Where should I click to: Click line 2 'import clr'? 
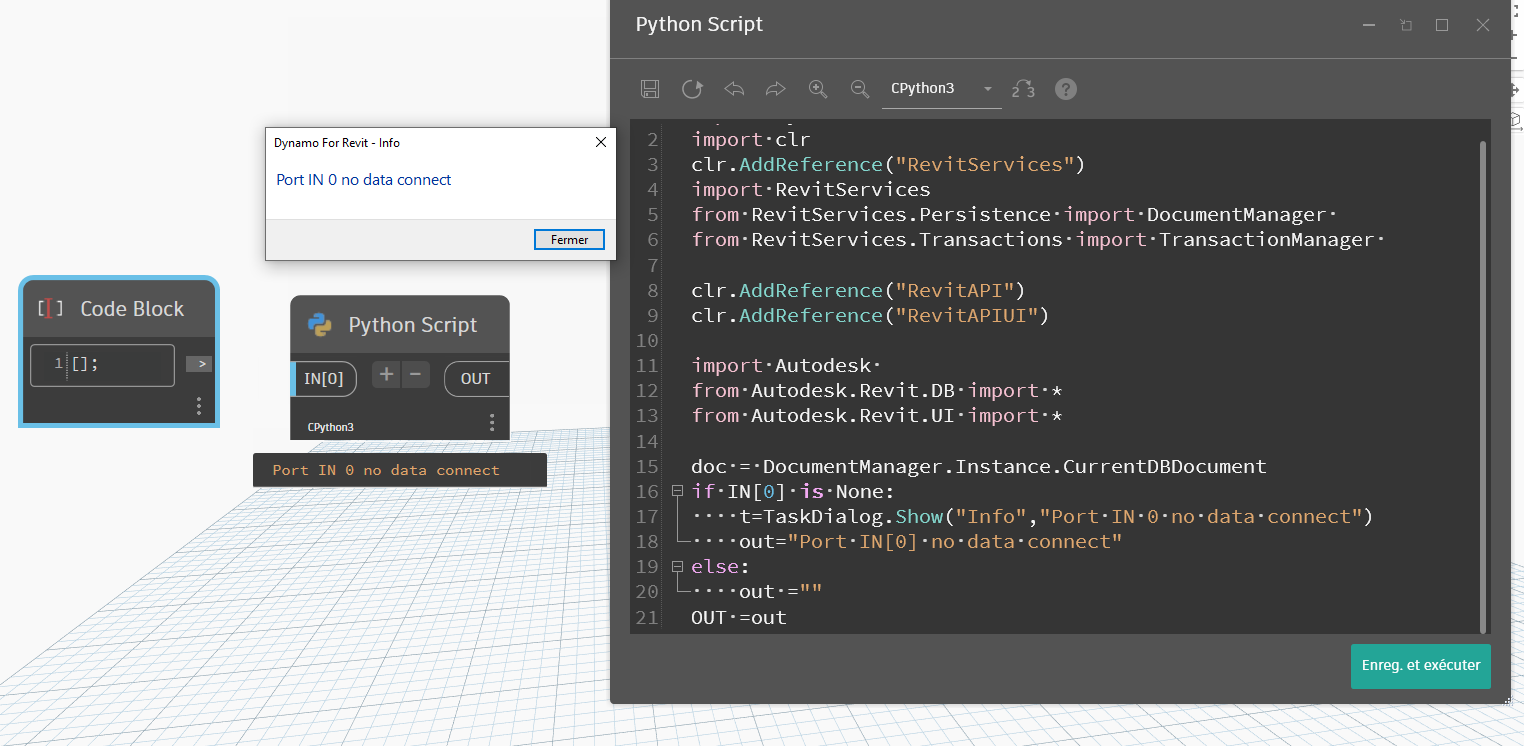click(751, 139)
